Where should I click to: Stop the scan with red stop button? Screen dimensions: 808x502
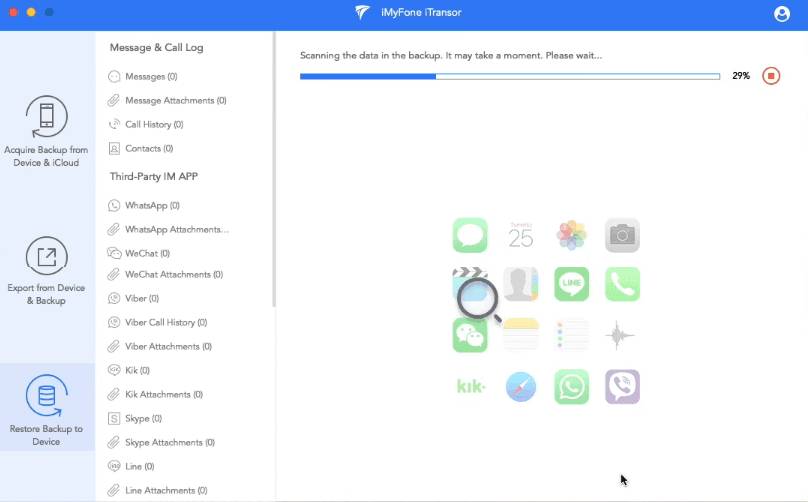pyautogui.click(x=771, y=76)
